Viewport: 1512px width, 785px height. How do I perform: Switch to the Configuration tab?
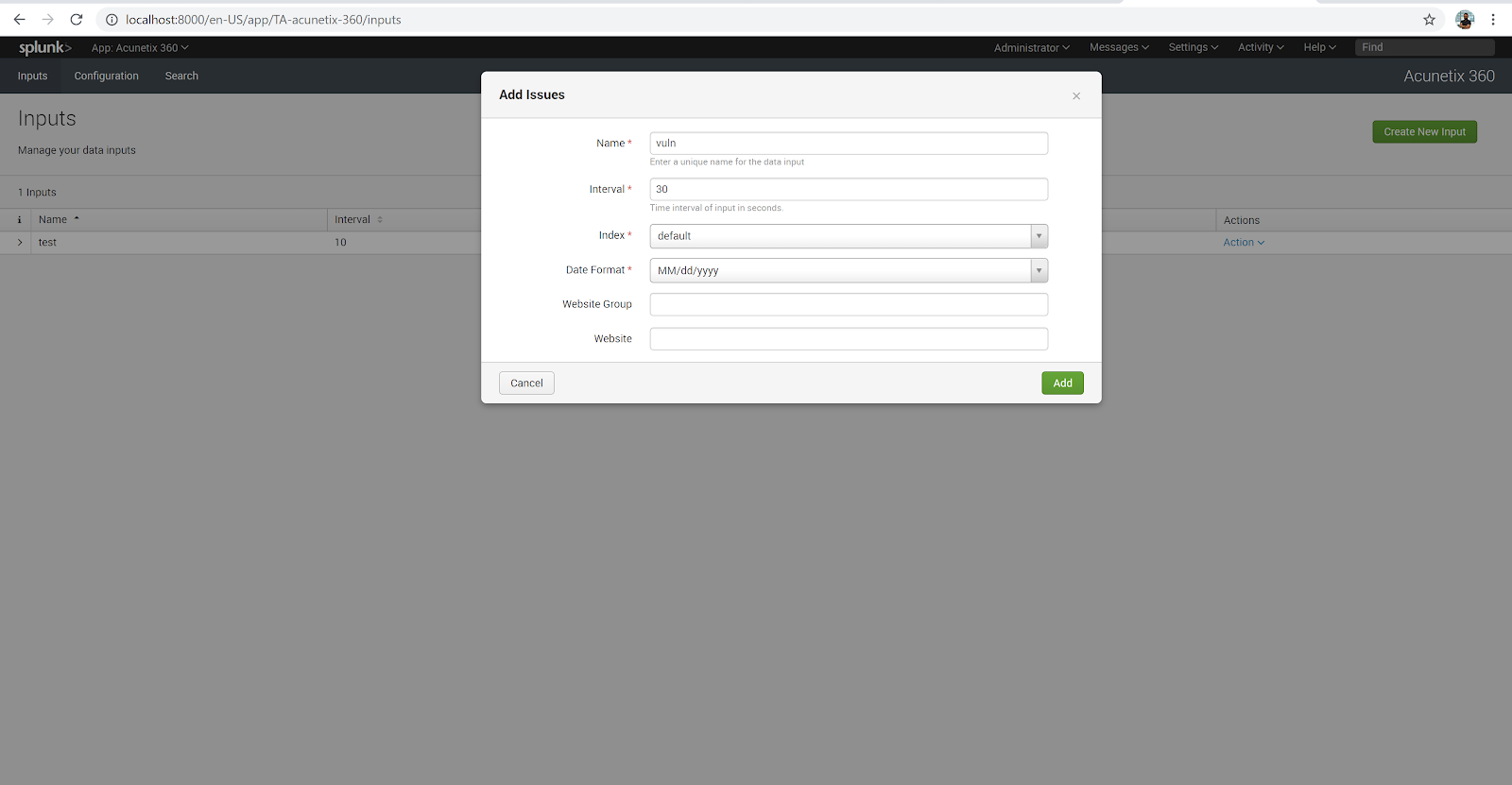[x=107, y=76]
